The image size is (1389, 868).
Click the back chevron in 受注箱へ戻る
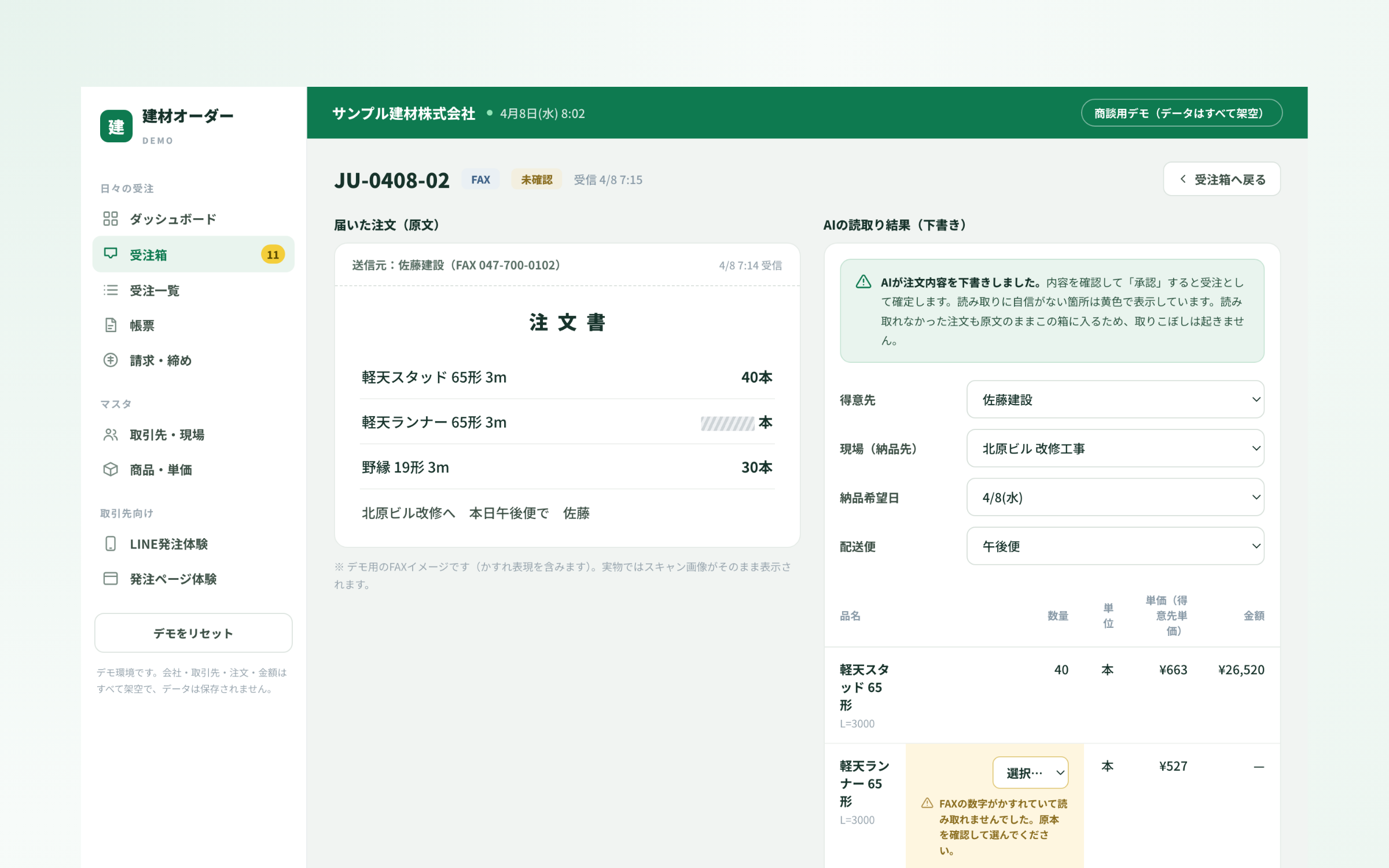tap(1183, 179)
